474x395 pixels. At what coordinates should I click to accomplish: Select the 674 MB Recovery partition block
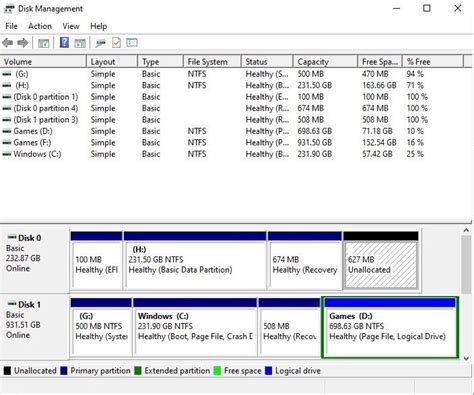click(305, 261)
